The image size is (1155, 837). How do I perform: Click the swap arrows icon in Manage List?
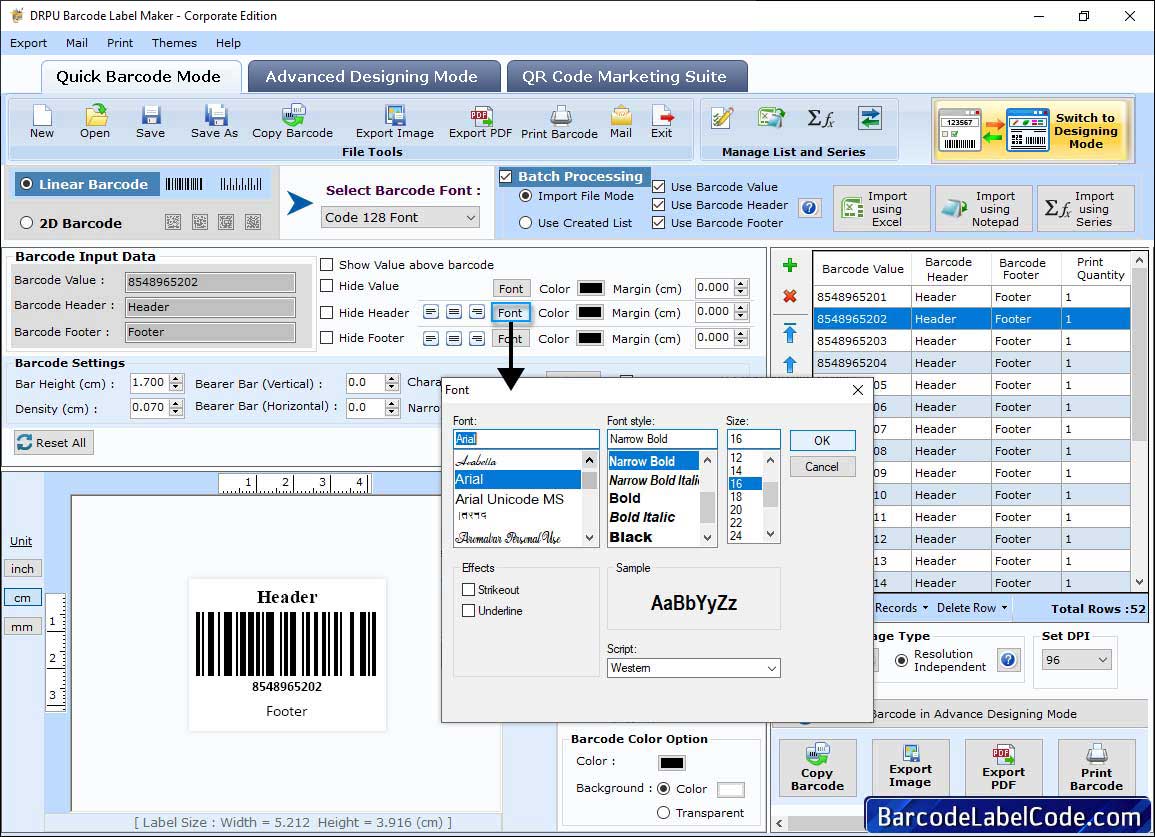870,118
